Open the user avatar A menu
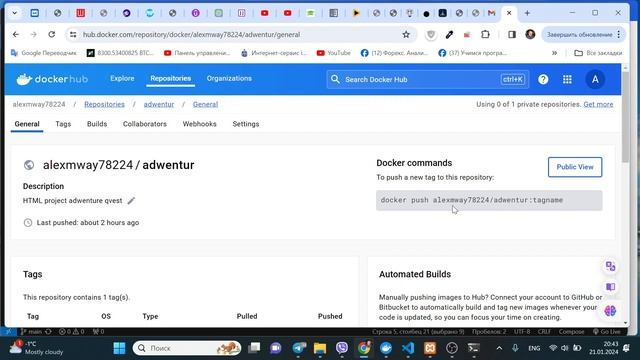The width and height of the screenshot is (640, 360). tap(595, 79)
